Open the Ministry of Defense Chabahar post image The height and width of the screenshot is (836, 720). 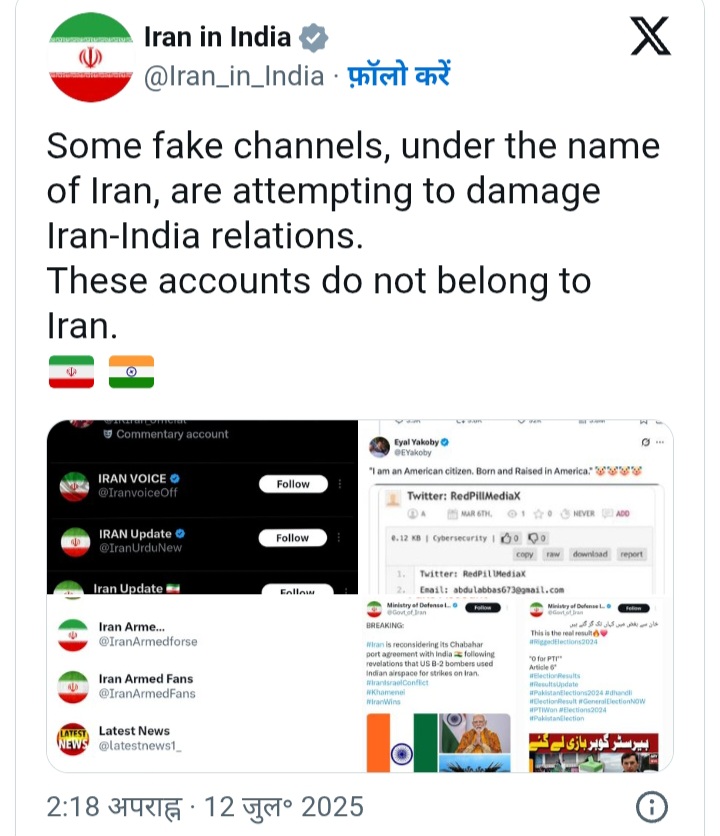[x=438, y=685]
